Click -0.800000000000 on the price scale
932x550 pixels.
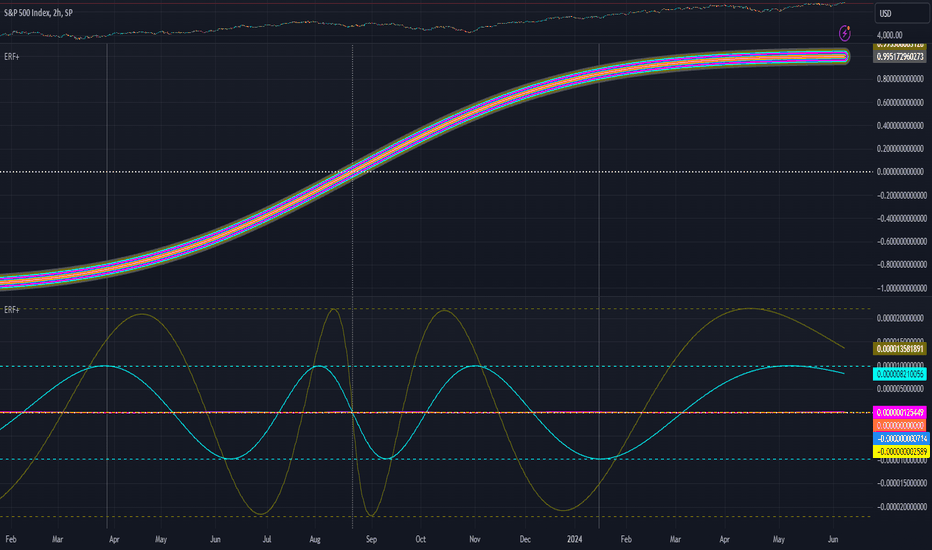[901, 265]
